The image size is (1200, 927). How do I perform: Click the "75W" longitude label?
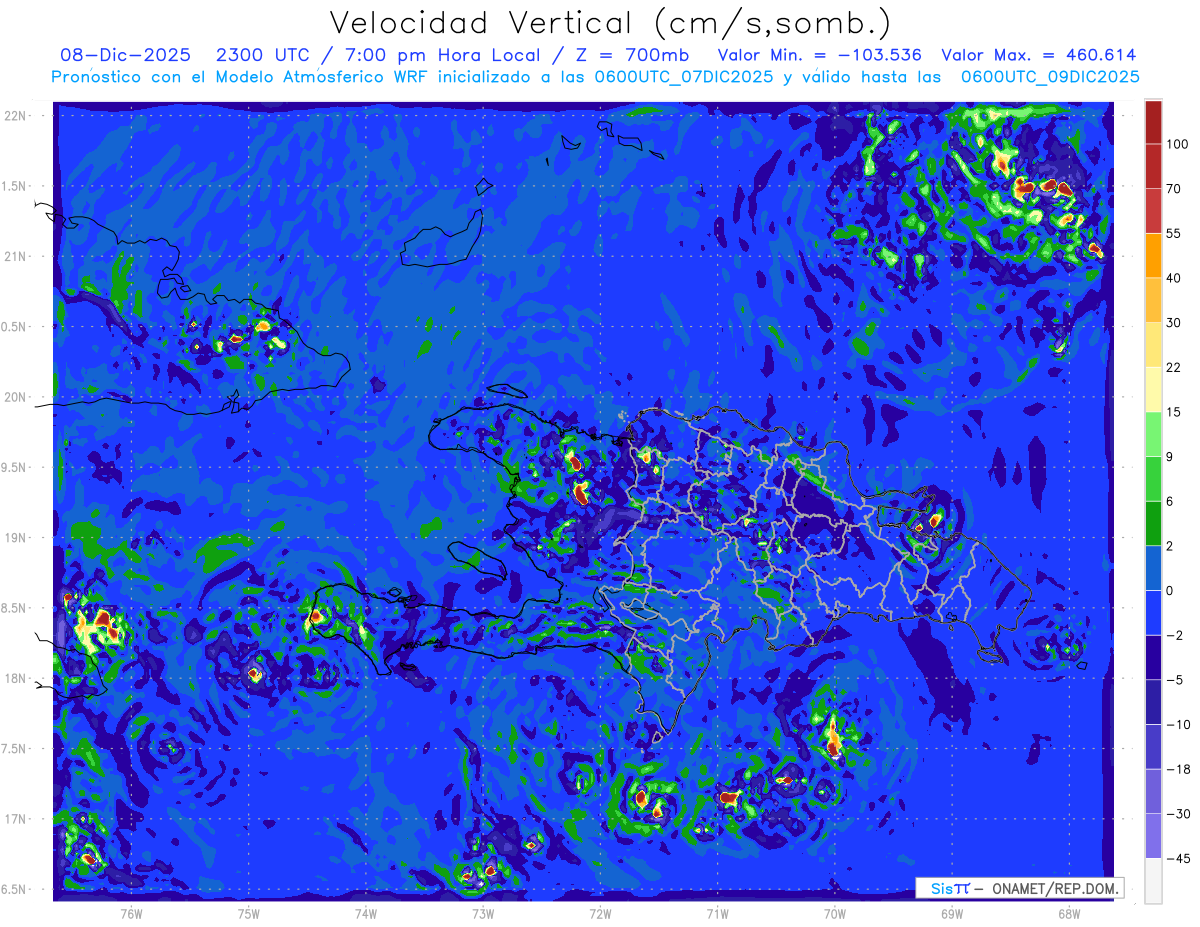(249, 913)
